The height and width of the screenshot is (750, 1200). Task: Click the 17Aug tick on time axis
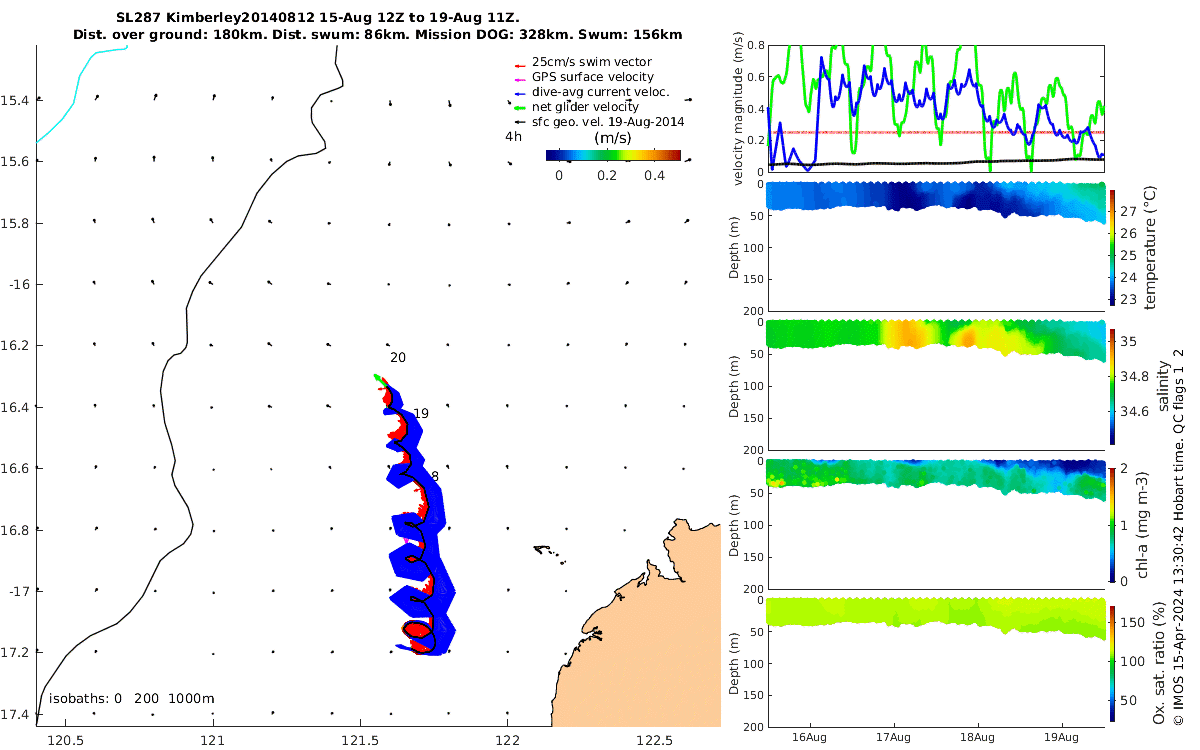click(893, 737)
